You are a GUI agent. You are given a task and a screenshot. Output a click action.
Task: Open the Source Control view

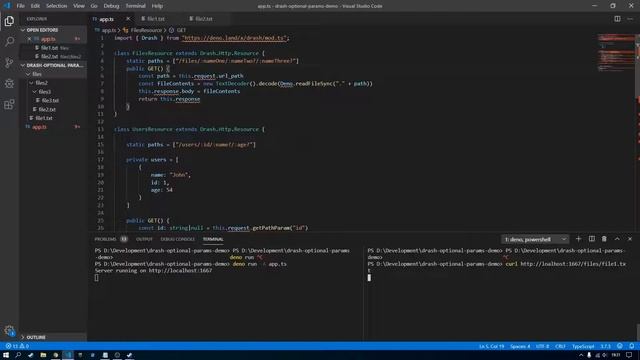(x=9, y=62)
